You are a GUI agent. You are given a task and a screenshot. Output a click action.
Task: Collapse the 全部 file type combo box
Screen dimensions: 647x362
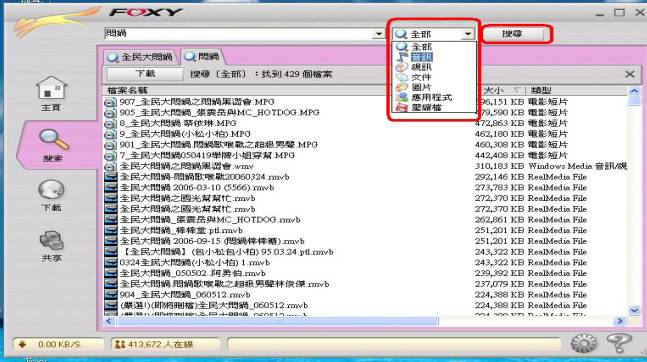click(x=468, y=34)
